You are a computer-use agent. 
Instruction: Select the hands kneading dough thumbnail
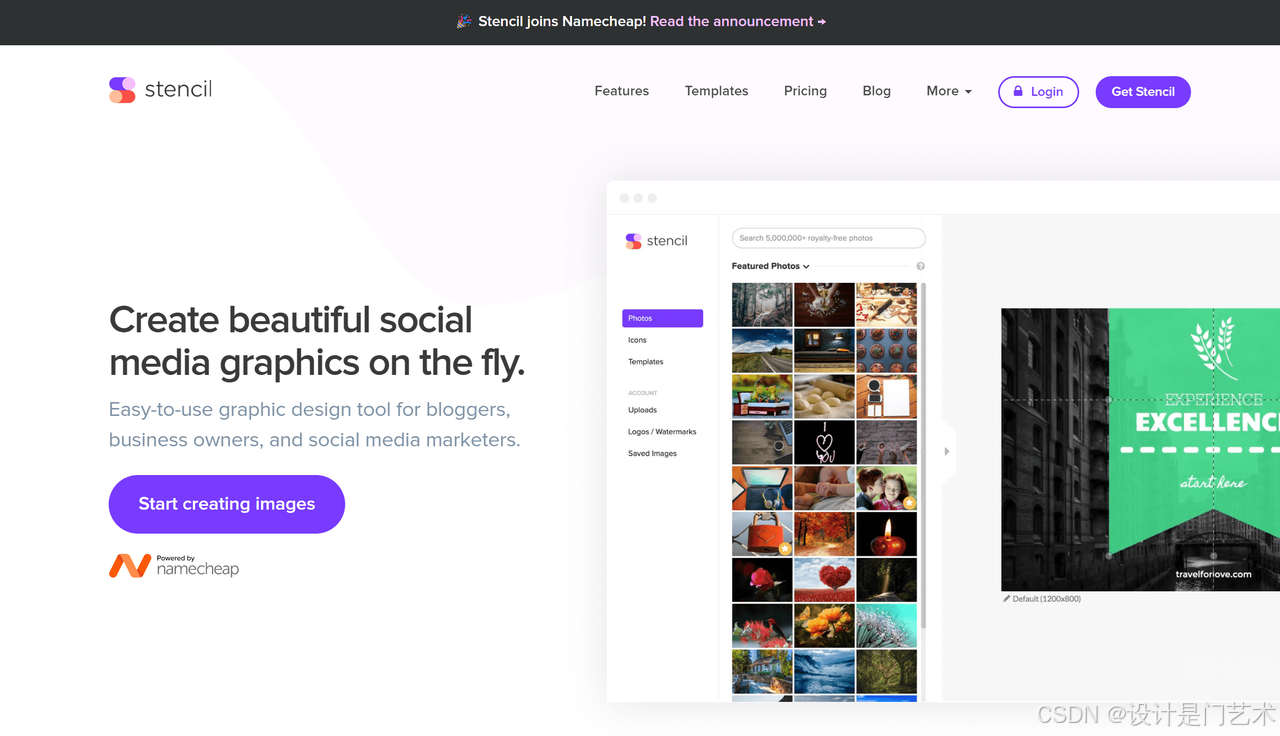click(824, 305)
